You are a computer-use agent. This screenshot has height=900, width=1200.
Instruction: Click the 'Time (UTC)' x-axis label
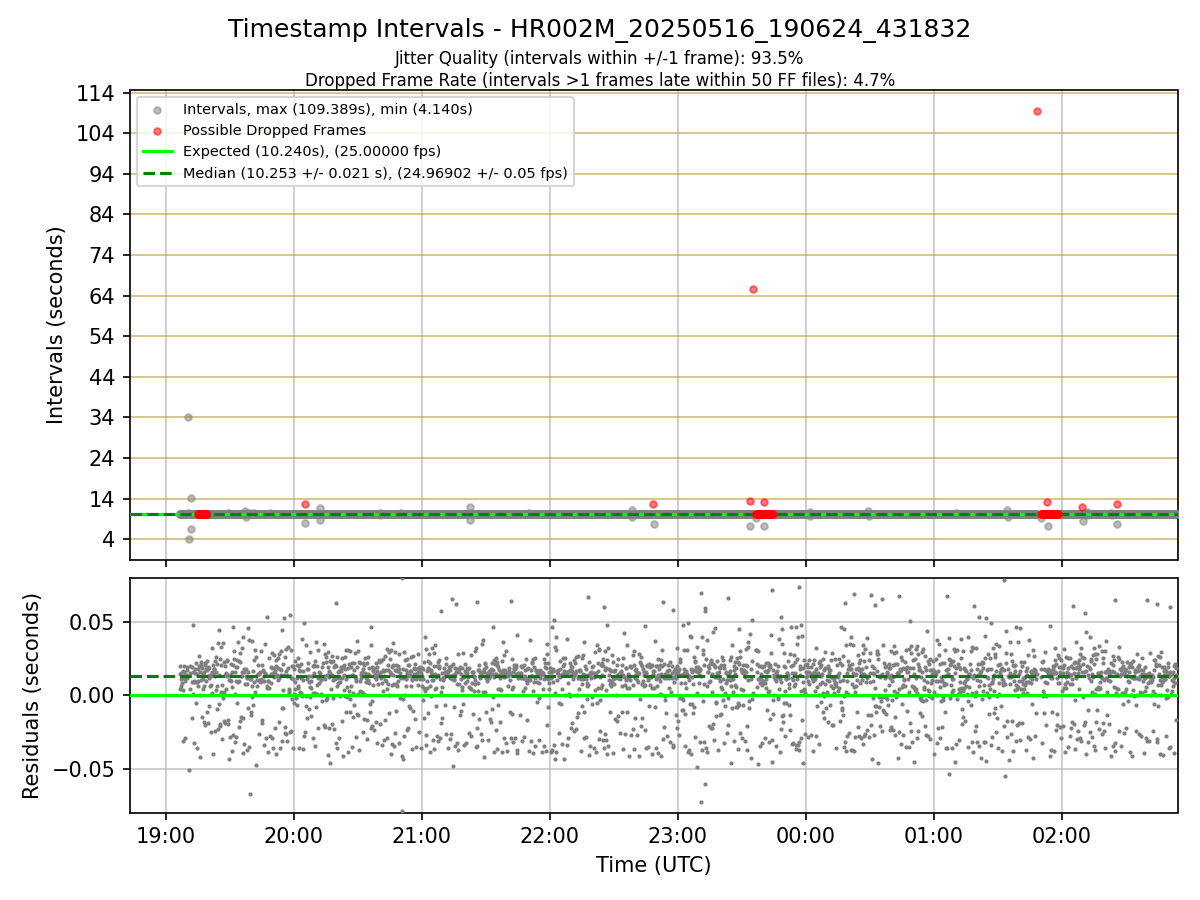(x=653, y=865)
